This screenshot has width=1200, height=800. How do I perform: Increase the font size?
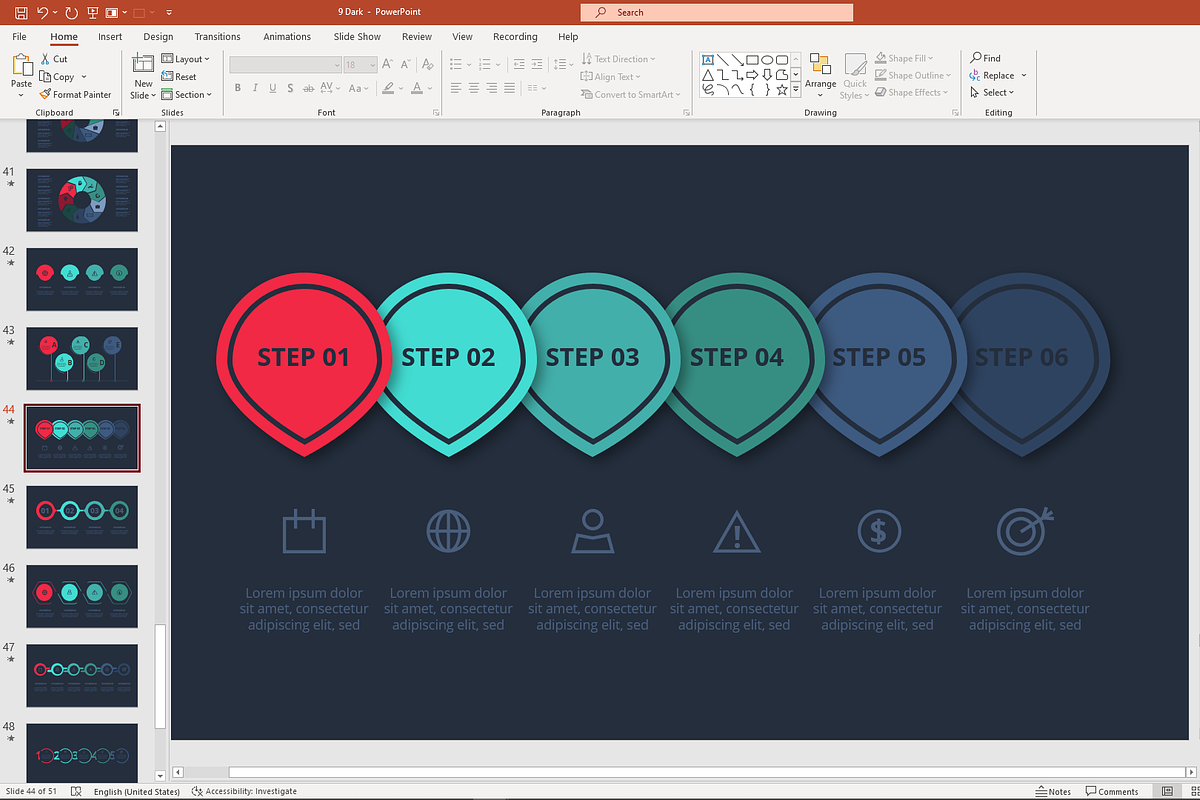[387, 64]
